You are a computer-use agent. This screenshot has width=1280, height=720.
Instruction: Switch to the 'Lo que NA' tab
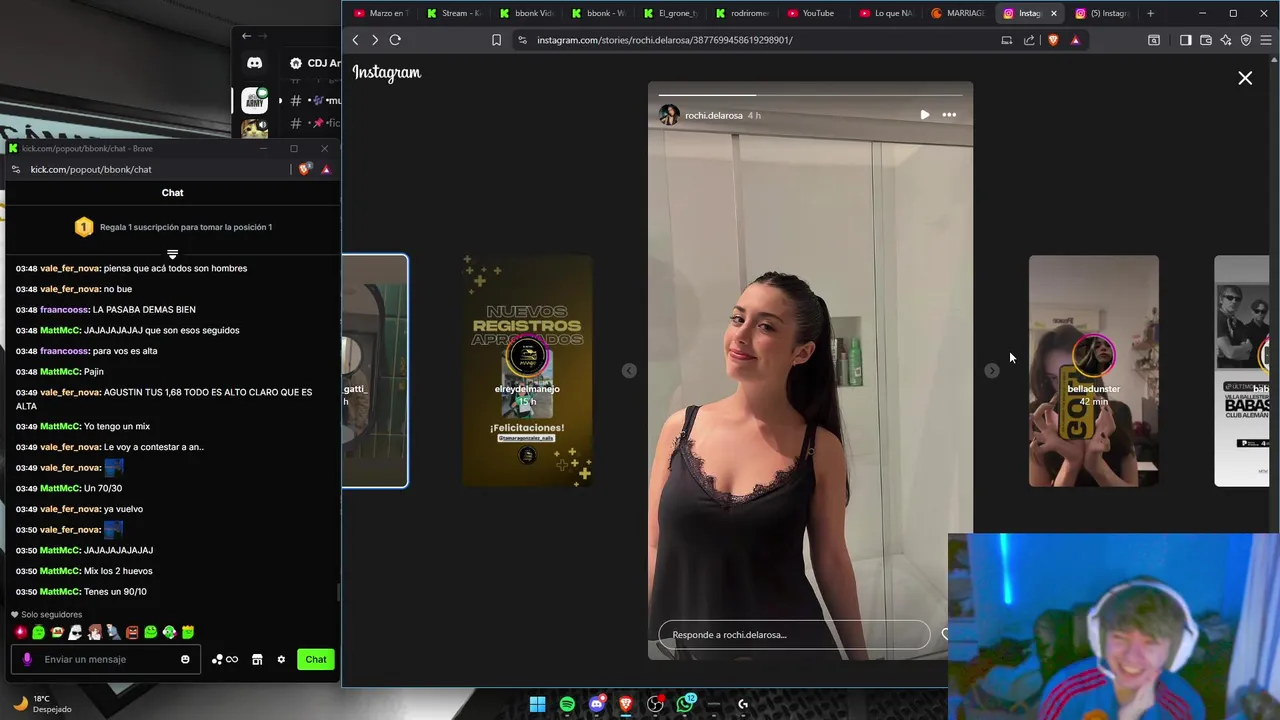click(x=887, y=13)
